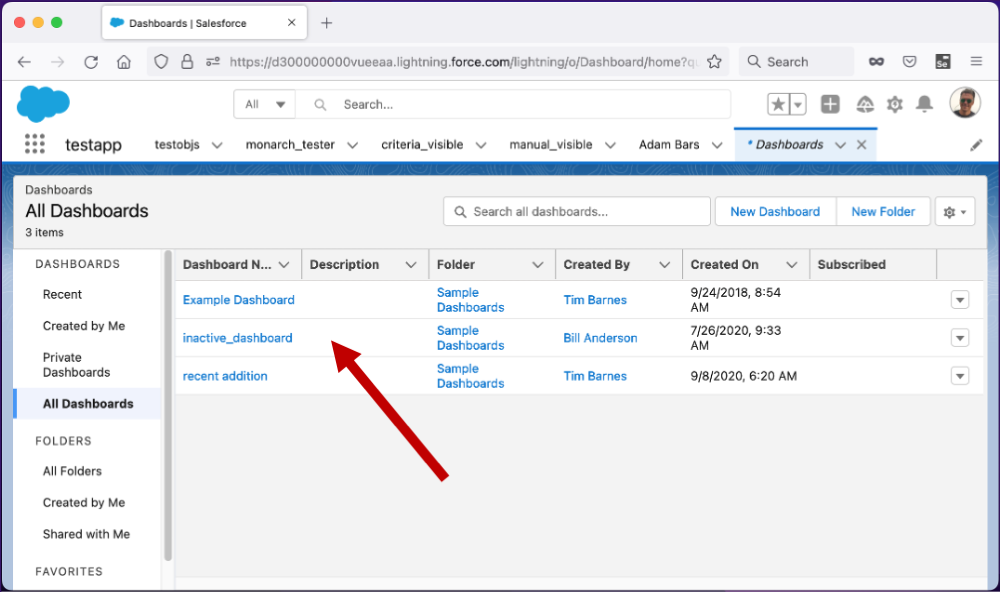Click the infinity-shaped extension icon
The image size is (1000, 592).
pos(876,62)
